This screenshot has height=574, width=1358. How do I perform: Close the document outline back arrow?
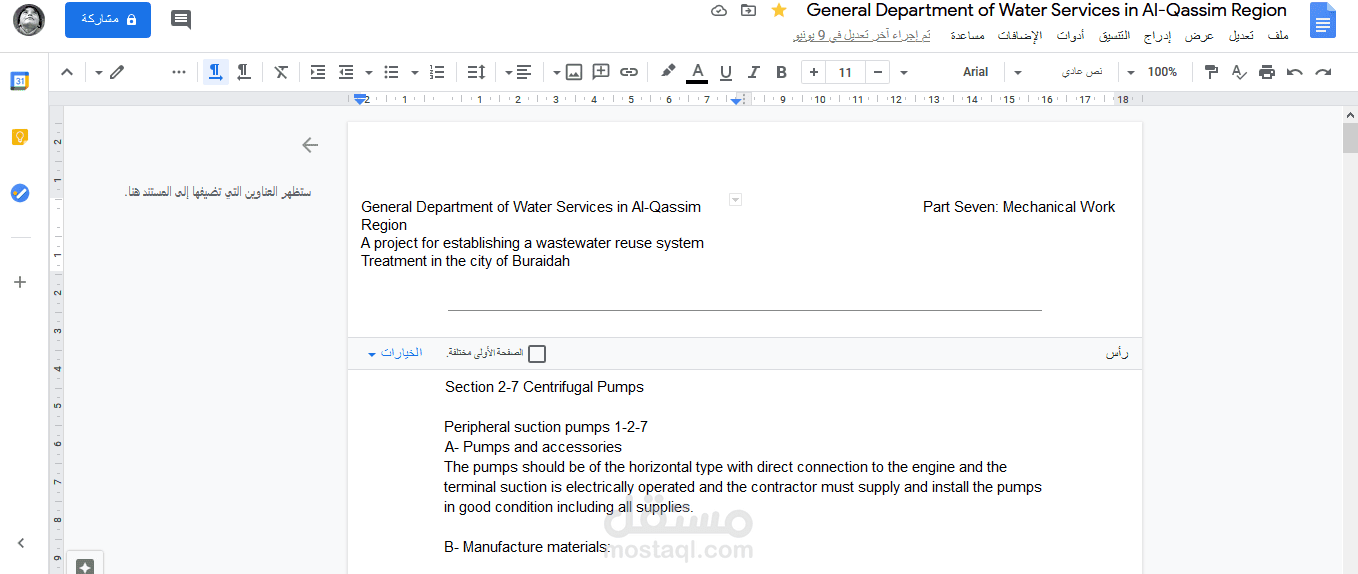click(310, 145)
